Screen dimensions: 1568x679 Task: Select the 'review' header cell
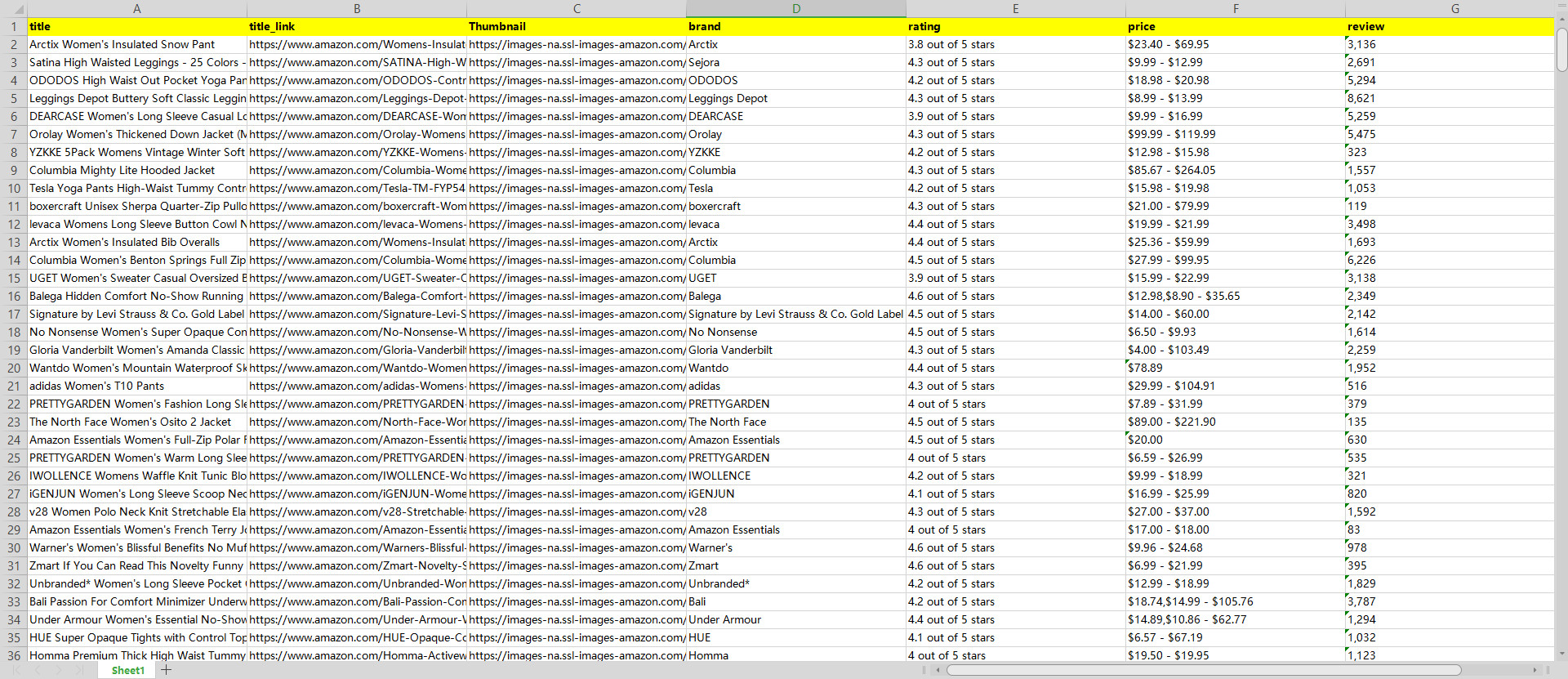(x=1450, y=26)
